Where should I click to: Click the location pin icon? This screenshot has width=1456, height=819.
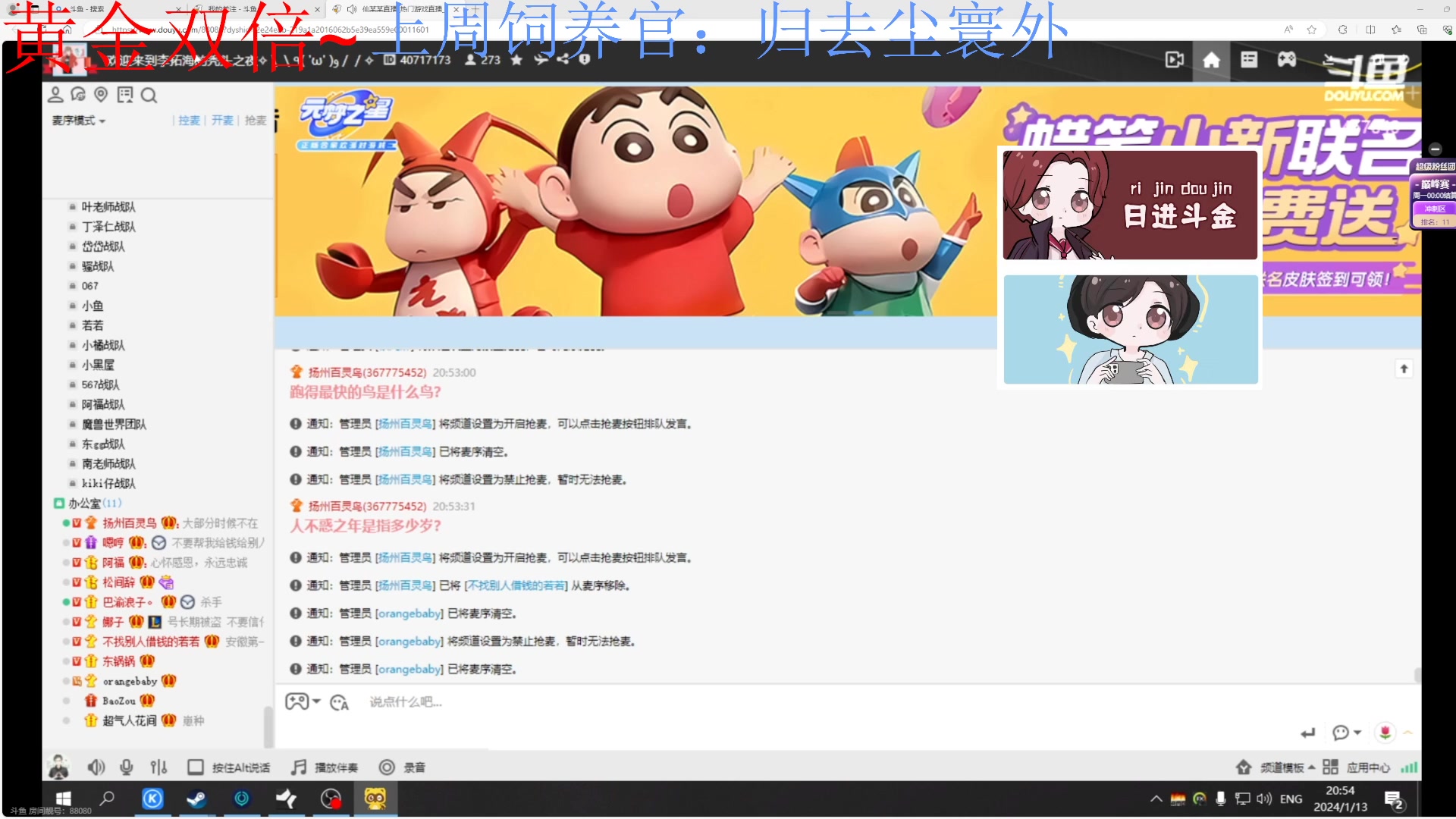tap(101, 95)
